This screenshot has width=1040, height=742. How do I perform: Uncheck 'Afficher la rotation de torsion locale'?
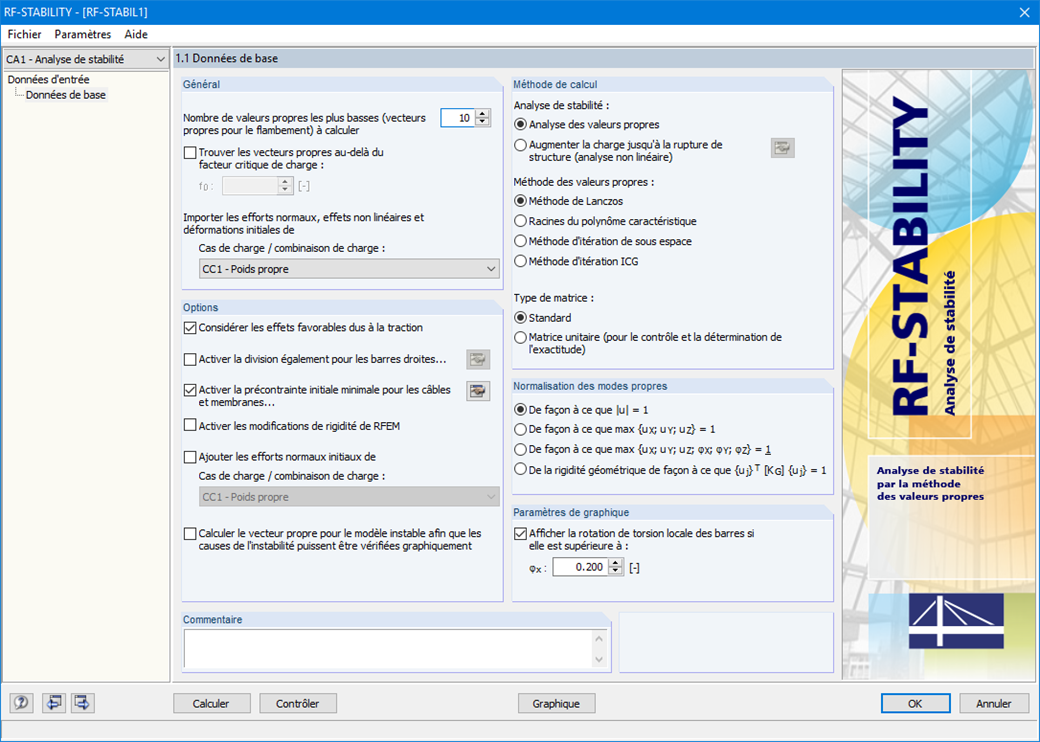521,533
